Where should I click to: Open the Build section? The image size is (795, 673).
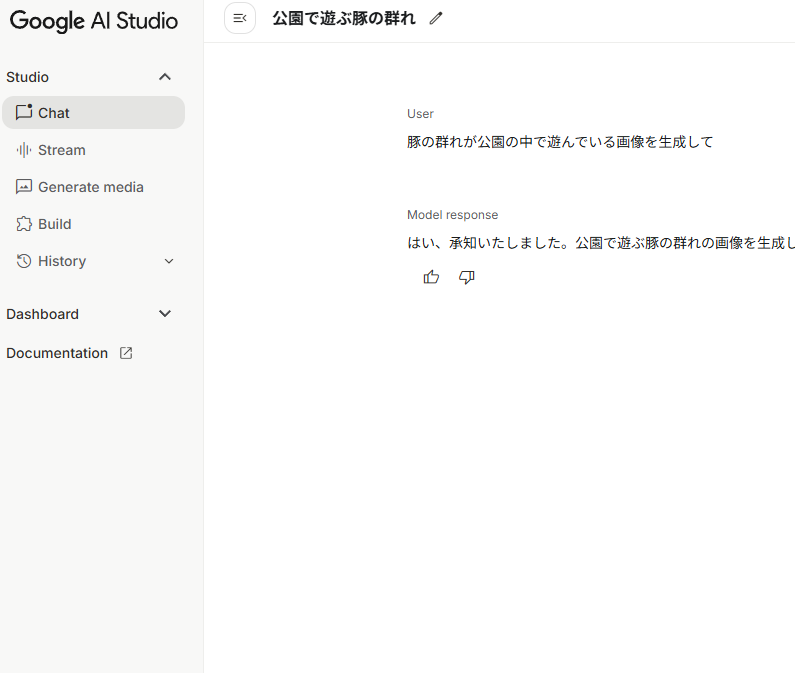pos(93,224)
